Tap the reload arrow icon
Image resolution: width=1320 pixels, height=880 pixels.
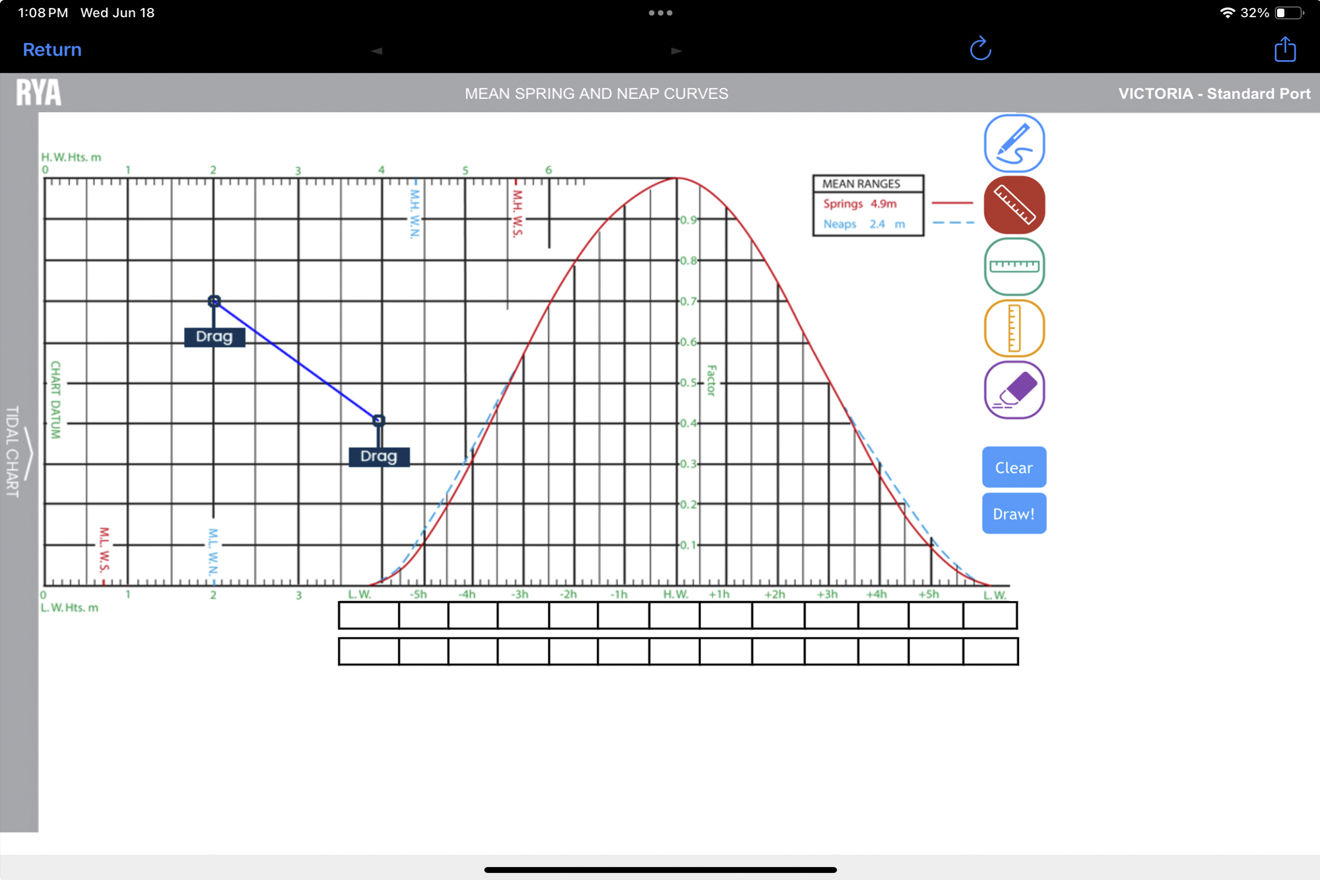click(980, 49)
